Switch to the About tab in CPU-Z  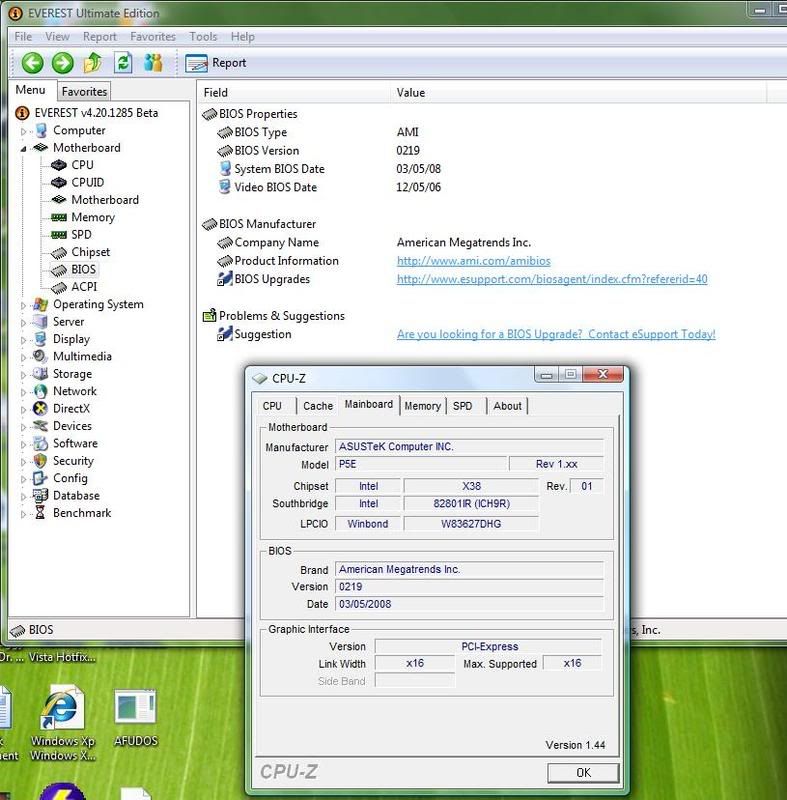coord(507,406)
